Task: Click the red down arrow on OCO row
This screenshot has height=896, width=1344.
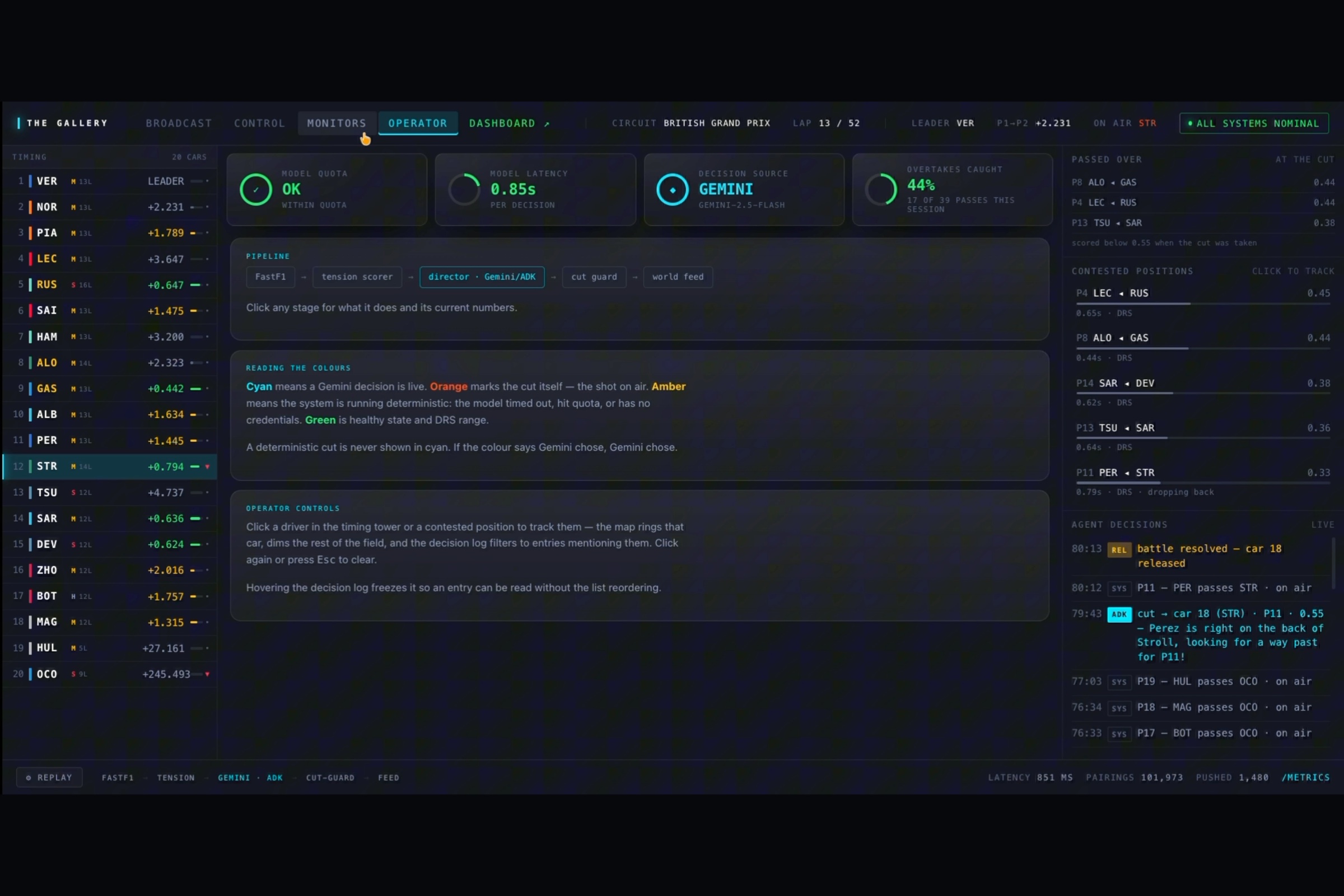Action: (207, 674)
